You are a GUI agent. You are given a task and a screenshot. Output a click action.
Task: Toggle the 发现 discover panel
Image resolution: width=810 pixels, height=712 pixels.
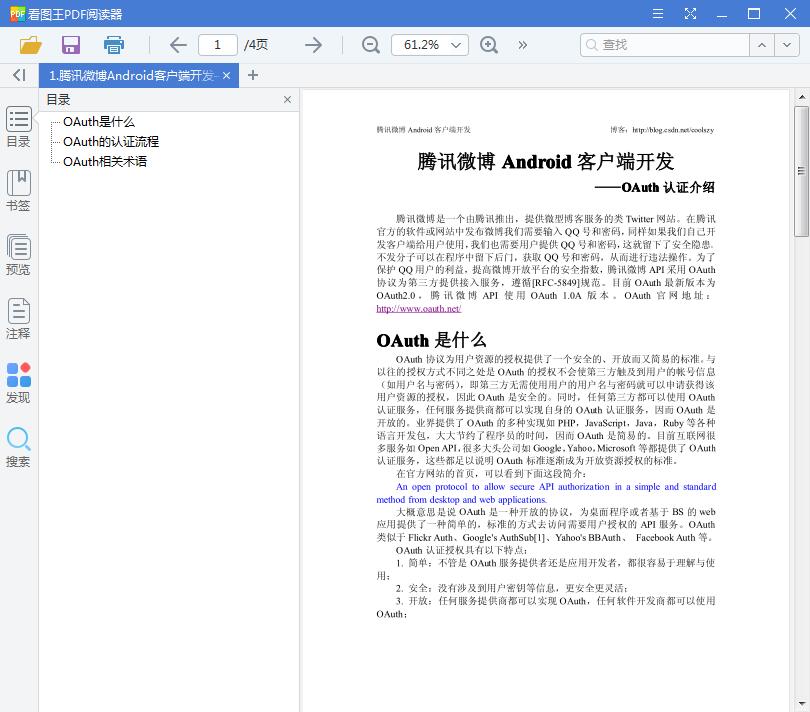[x=18, y=381]
